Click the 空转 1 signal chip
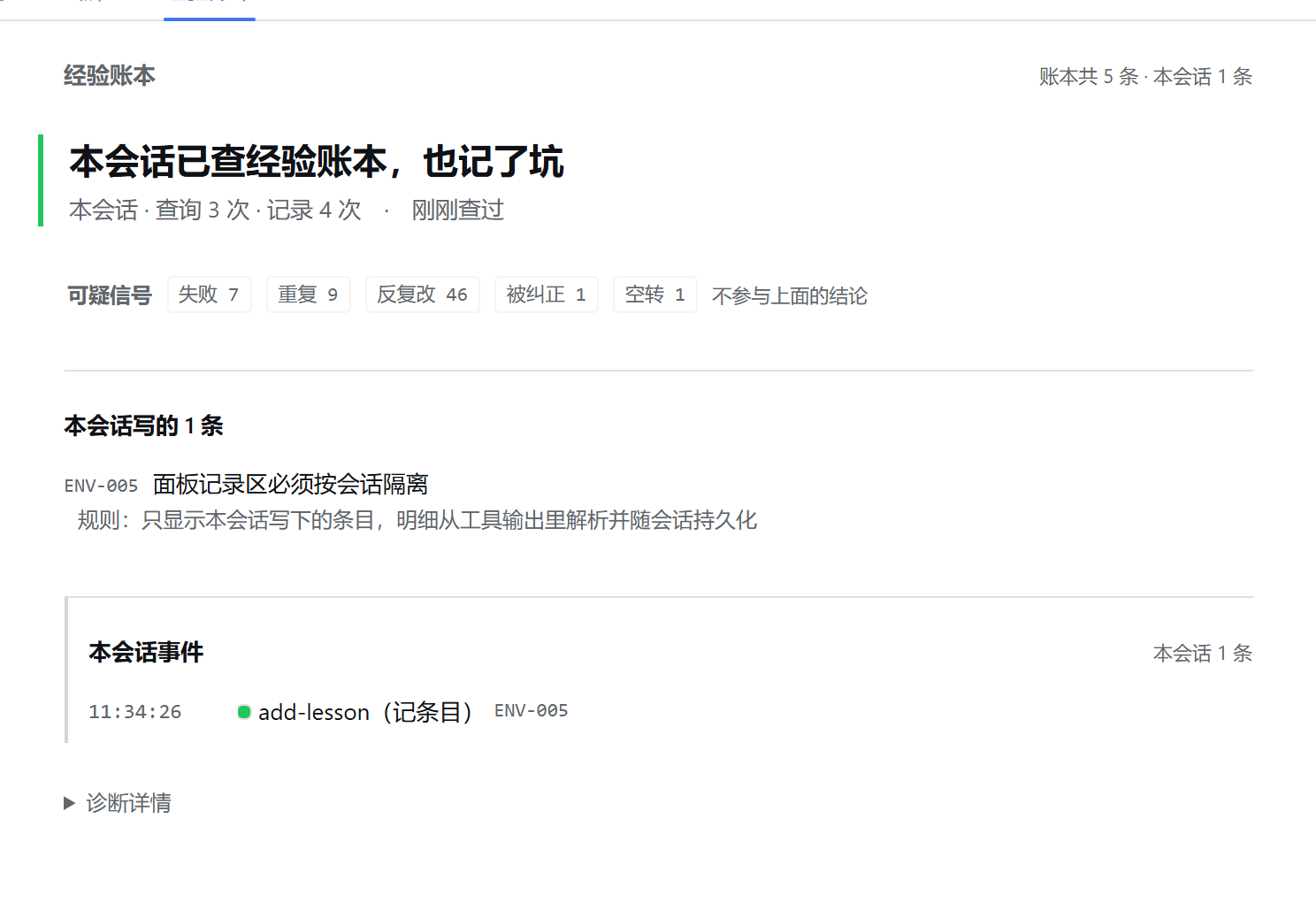Image resolution: width=1316 pixels, height=911 pixels. click(x=655, y=295)
